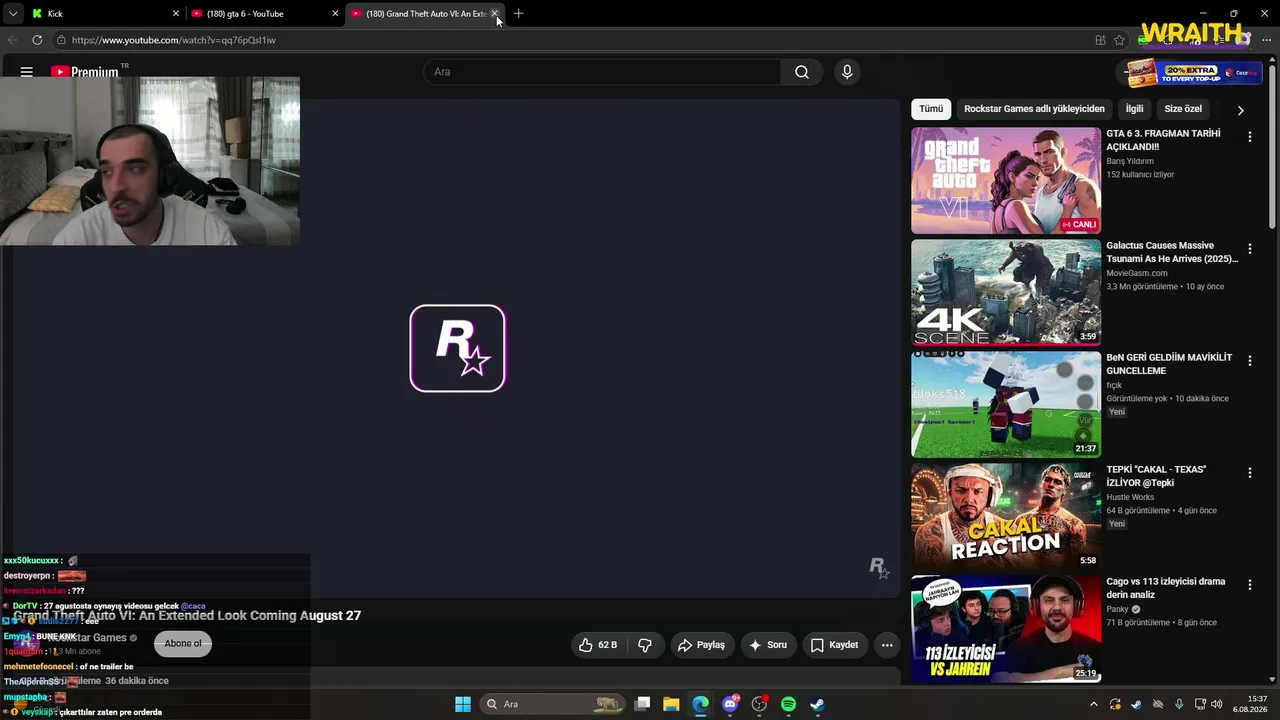Reload the page in the browser toolbar
This screenshot has height=720, width=1280.
click(37, 40)
